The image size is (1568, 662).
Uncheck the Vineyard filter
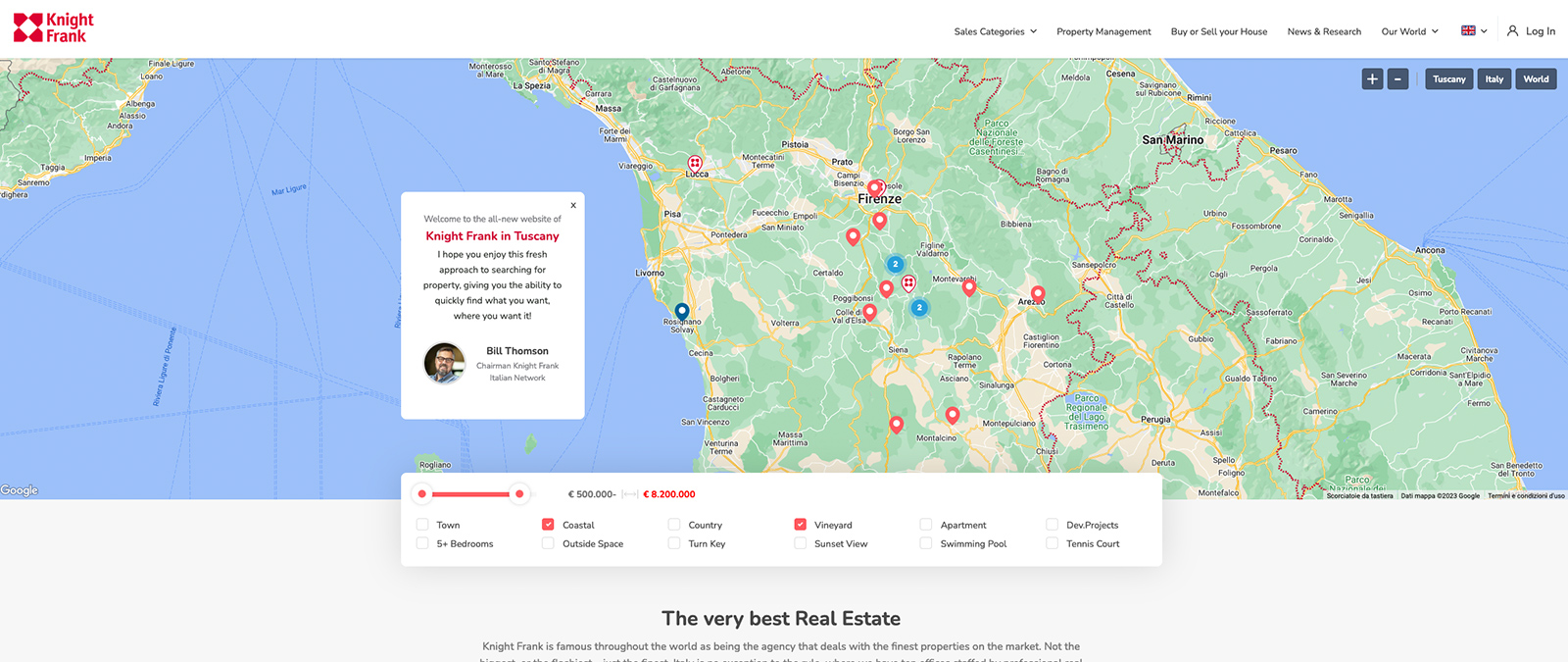[801, 525]
